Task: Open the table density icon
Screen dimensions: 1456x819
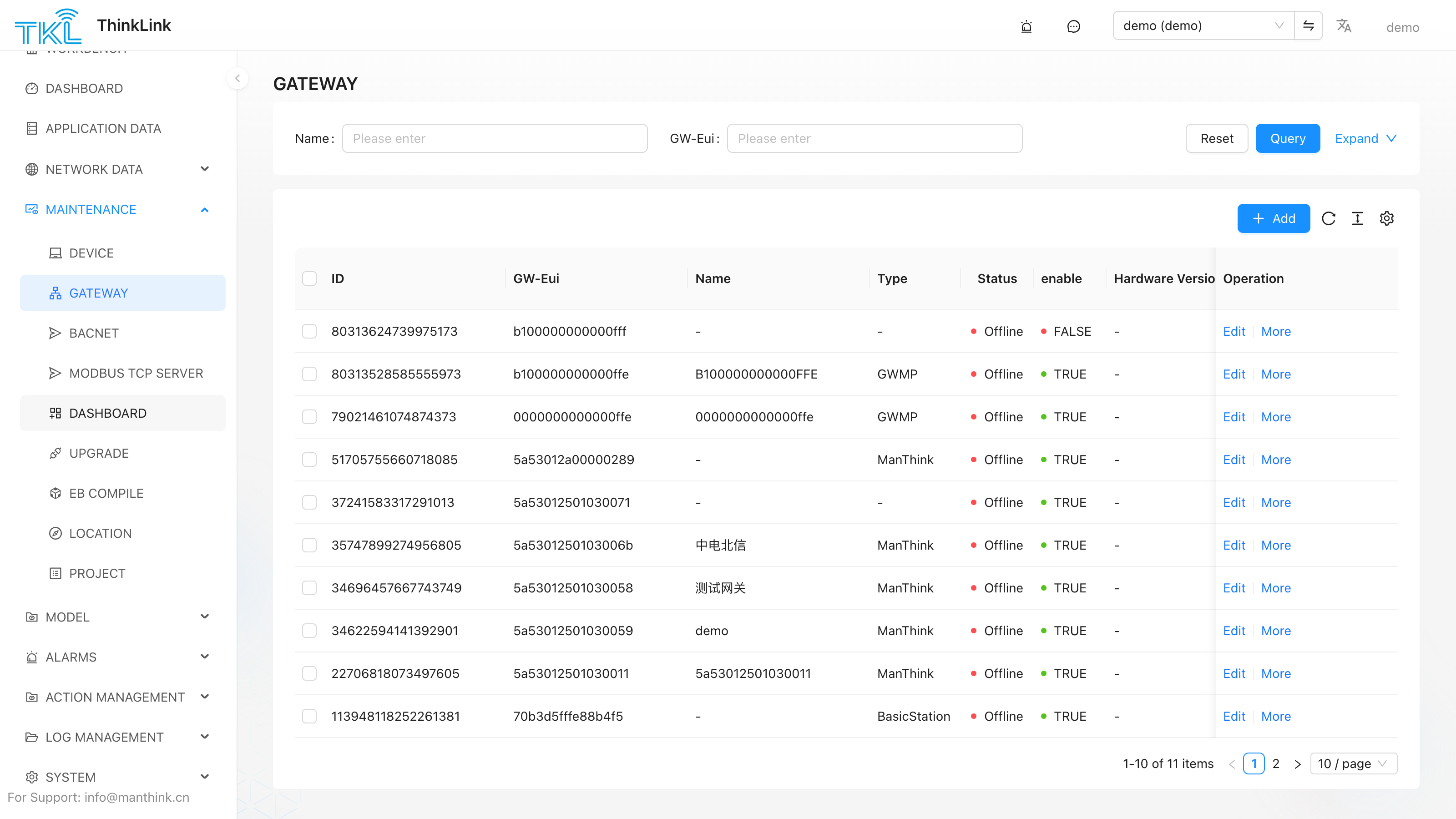Action: tap(1358, 218)
